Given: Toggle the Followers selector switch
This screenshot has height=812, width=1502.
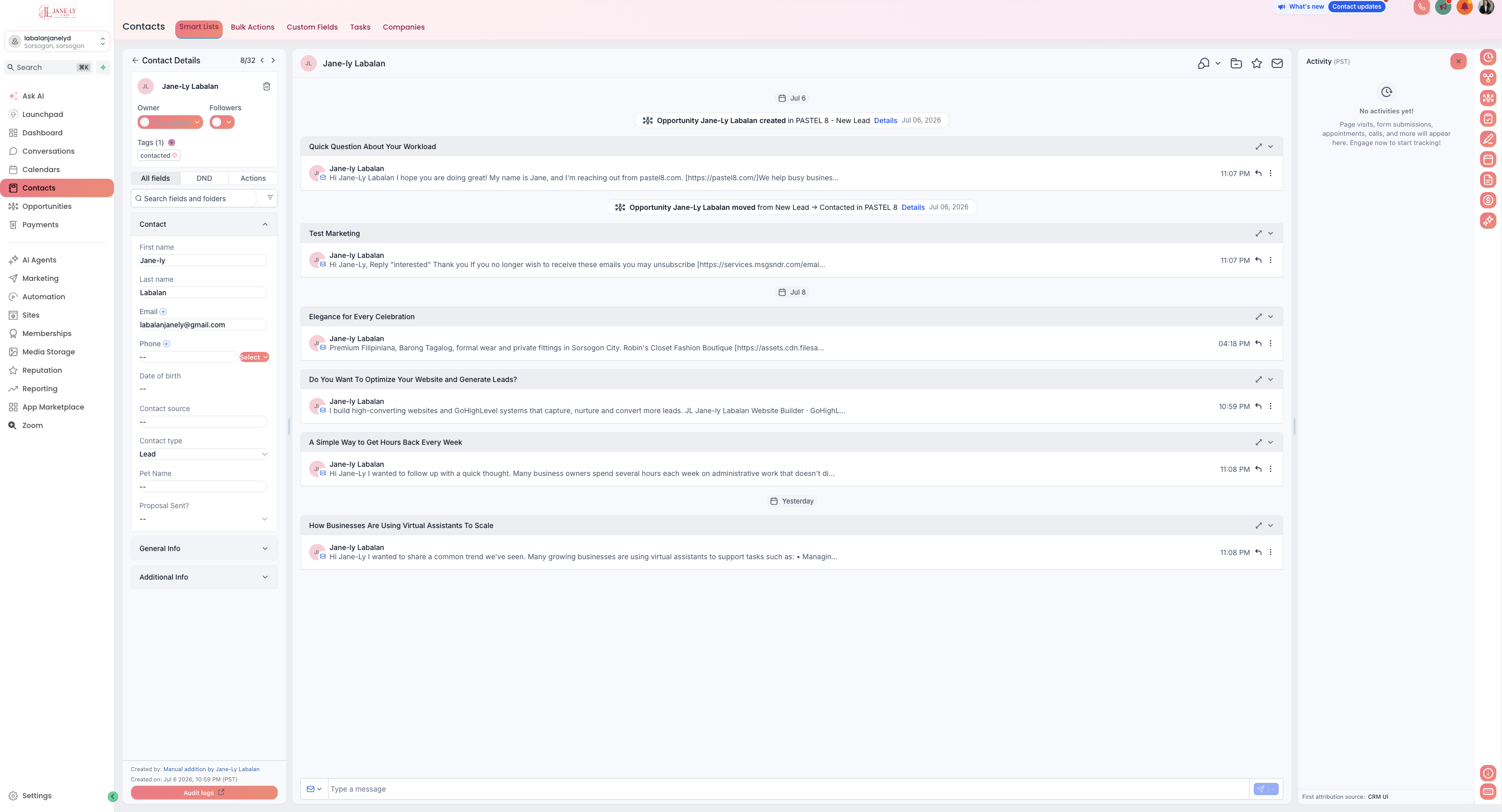Looking at the screenshot, I should pyautogui.click(x=222, y=122).
